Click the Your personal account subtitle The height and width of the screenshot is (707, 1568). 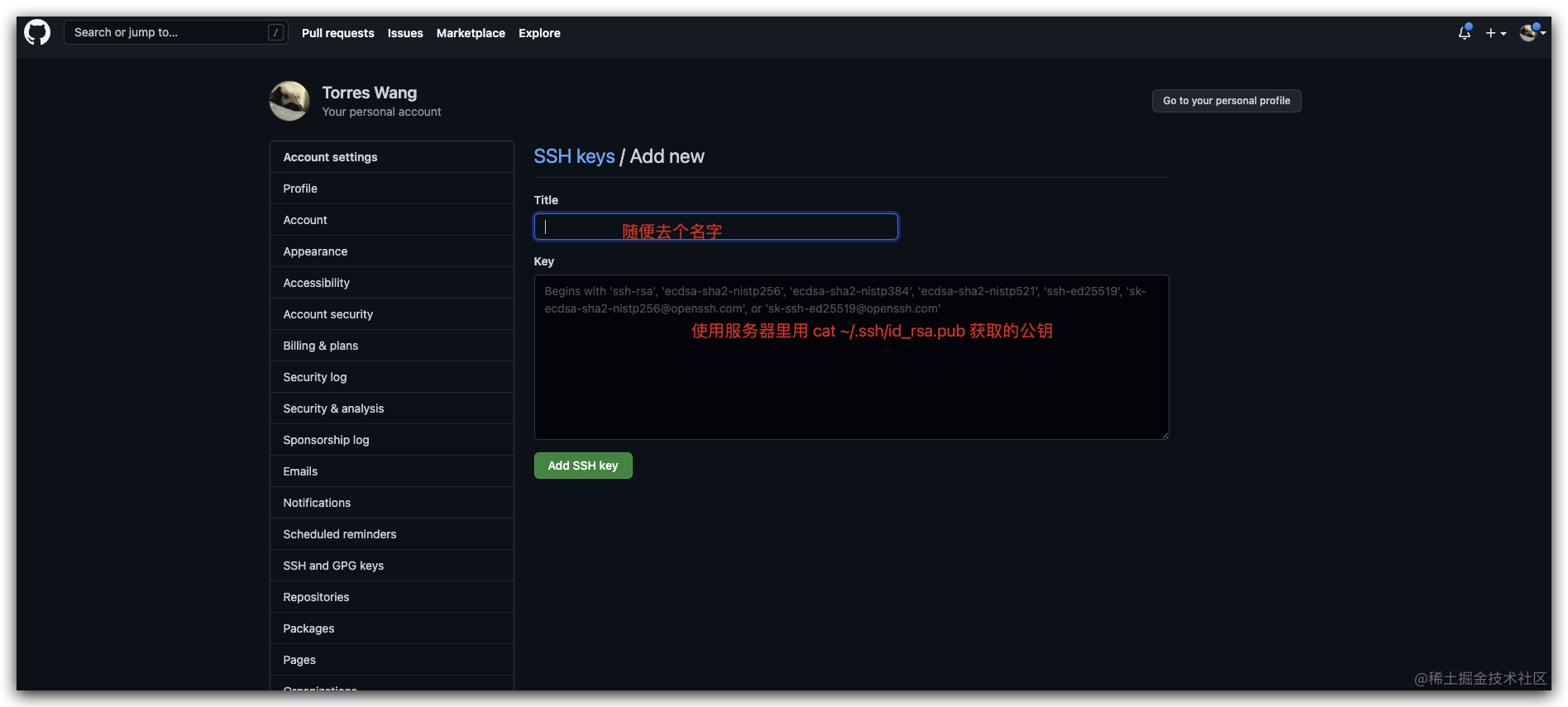[381, 112]
